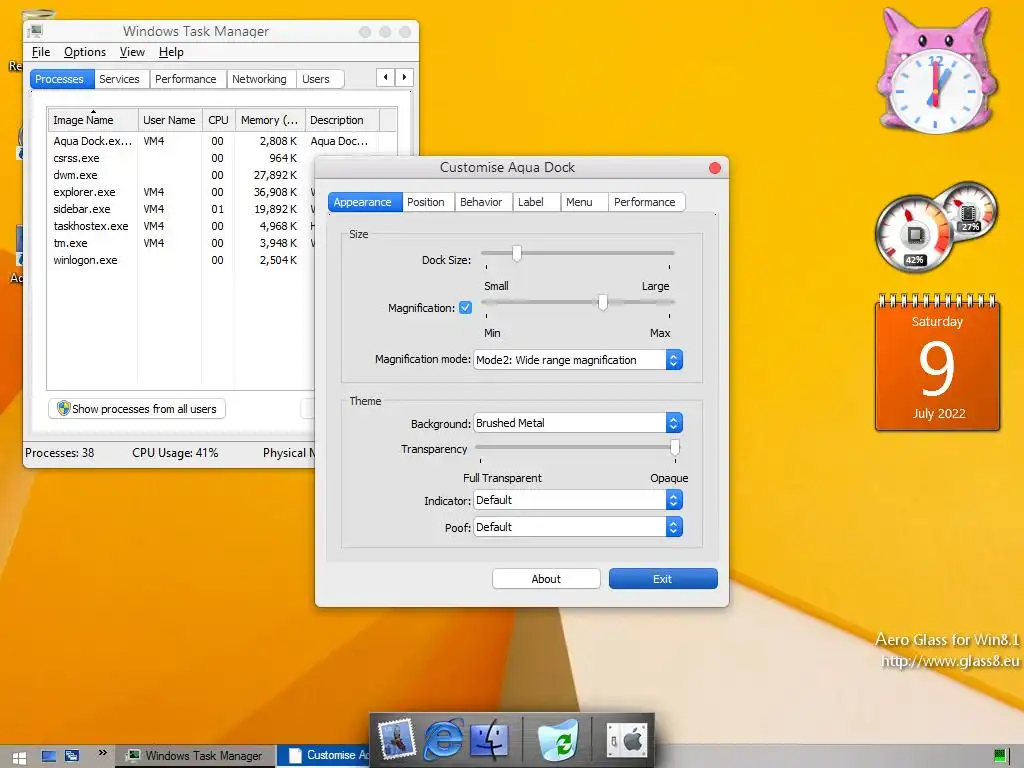Viewport: 1024px width, 768px height.
Task: Open the Apple system preferences dock icon
Action: coord(626,740)
